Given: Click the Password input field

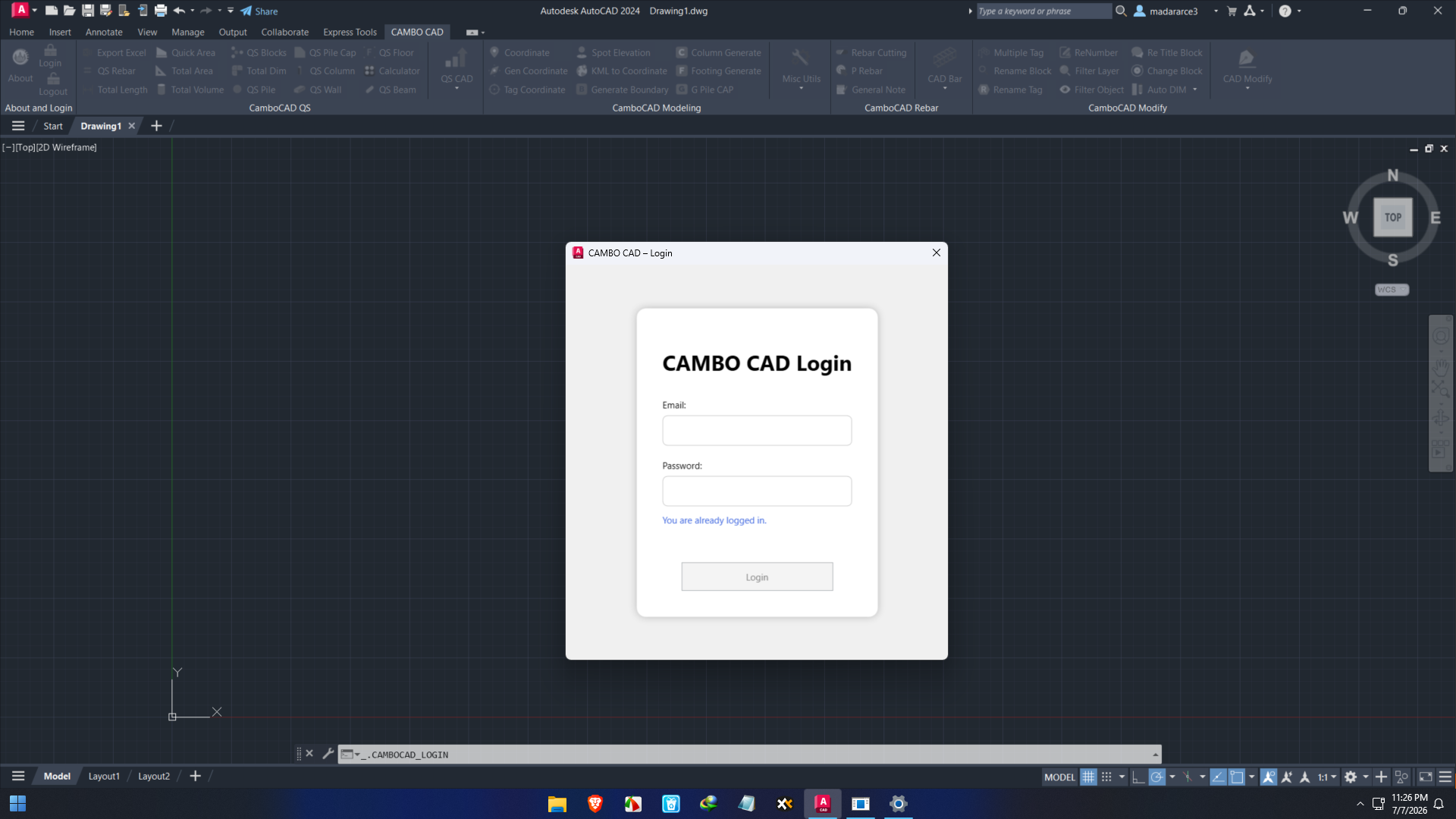Looking at the screenshot, I should pyautogui.click(x=757, y=491).
